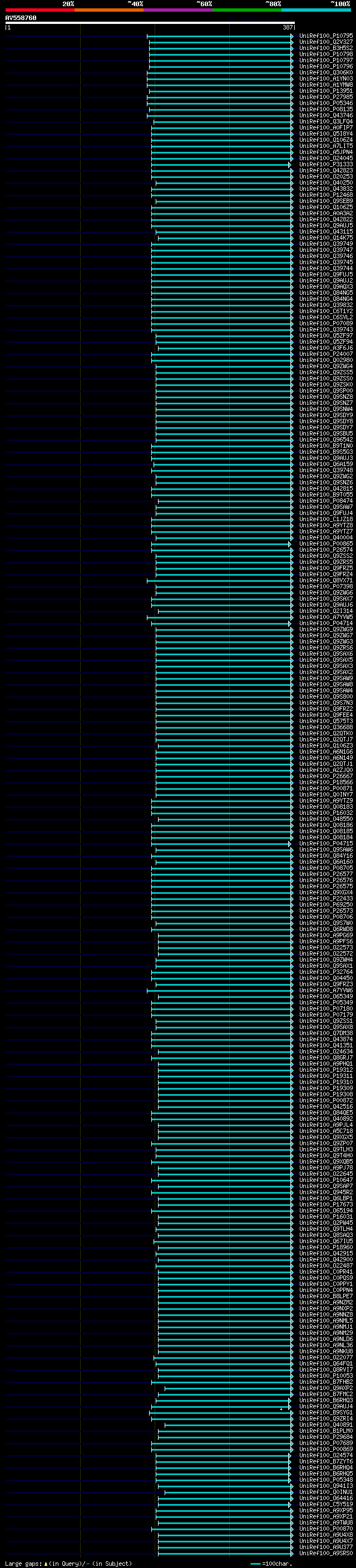Select hit UniRef100_Q0INY7
Viewport: 356px width, 1568px height.
[326, 794]
